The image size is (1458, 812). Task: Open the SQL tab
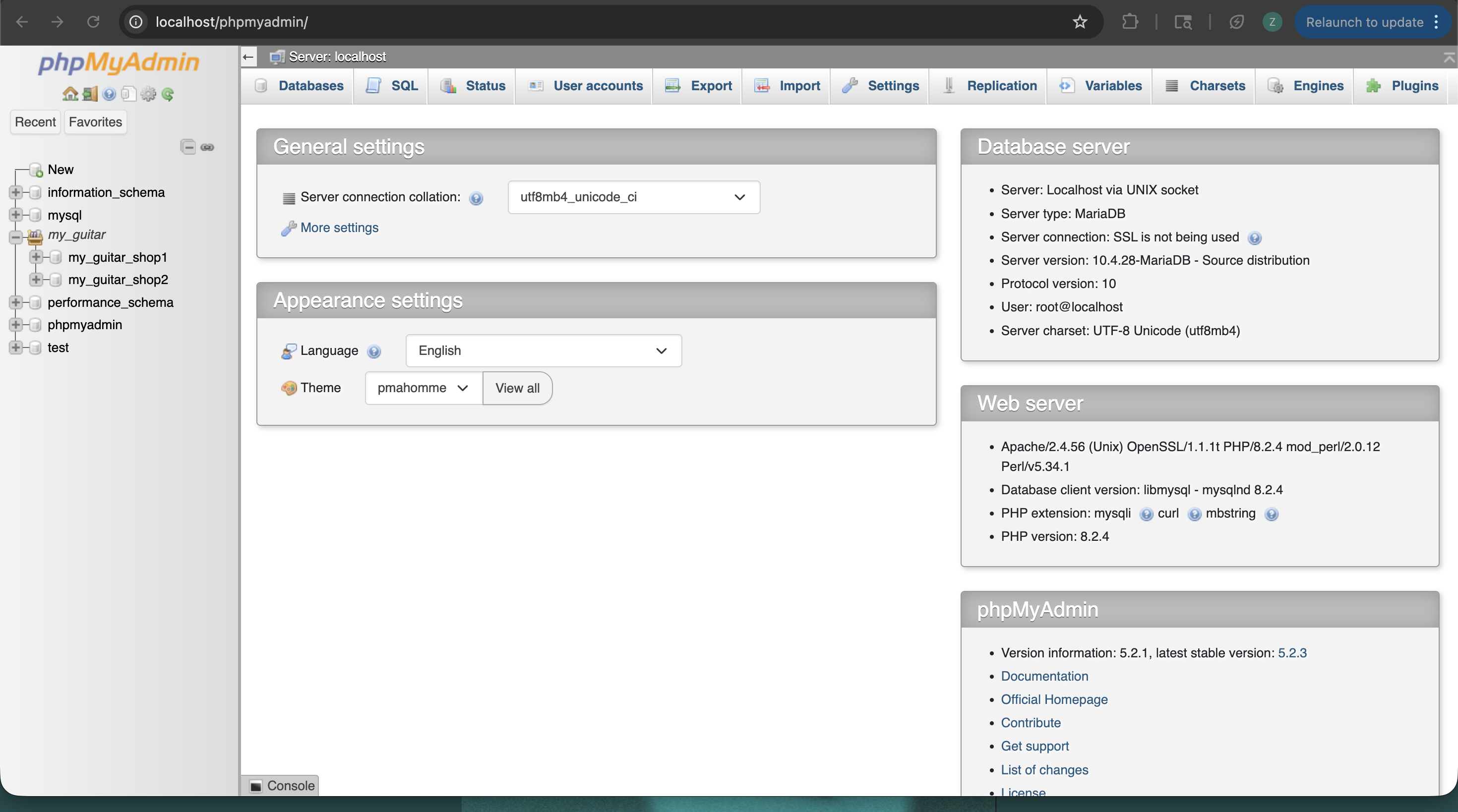tap(392, 86)
